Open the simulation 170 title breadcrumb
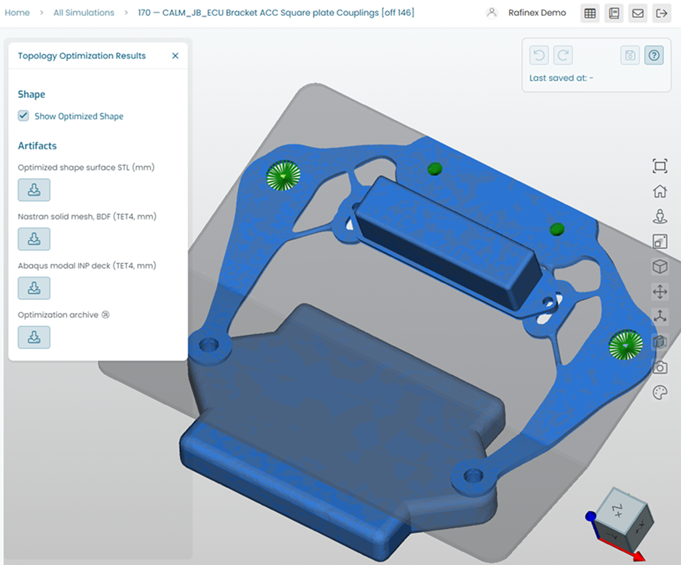The width and height of the screenshot is (681, 565). (x=276, y=13)
